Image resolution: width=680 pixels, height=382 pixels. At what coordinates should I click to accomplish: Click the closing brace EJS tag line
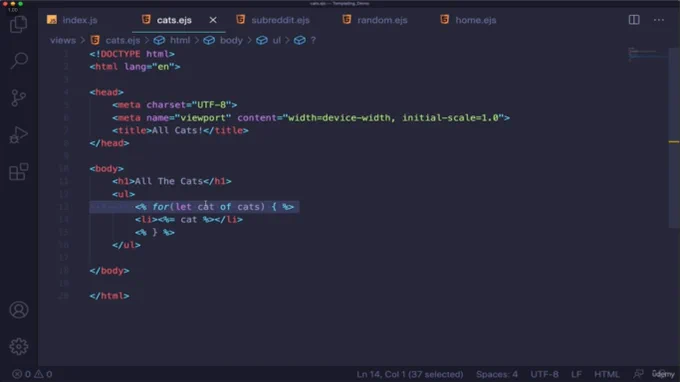[x=155, y=232]
